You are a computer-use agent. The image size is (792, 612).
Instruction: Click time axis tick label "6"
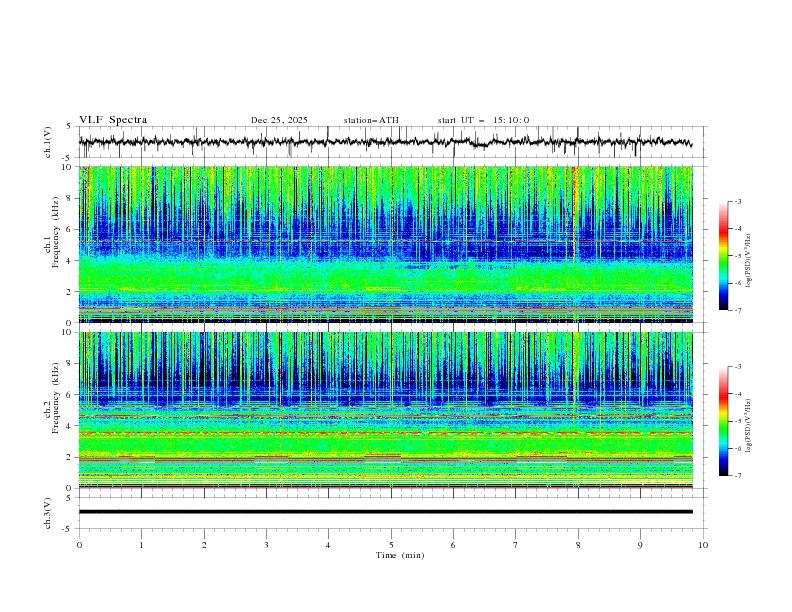pyautogui.click(x=453, y=545)
